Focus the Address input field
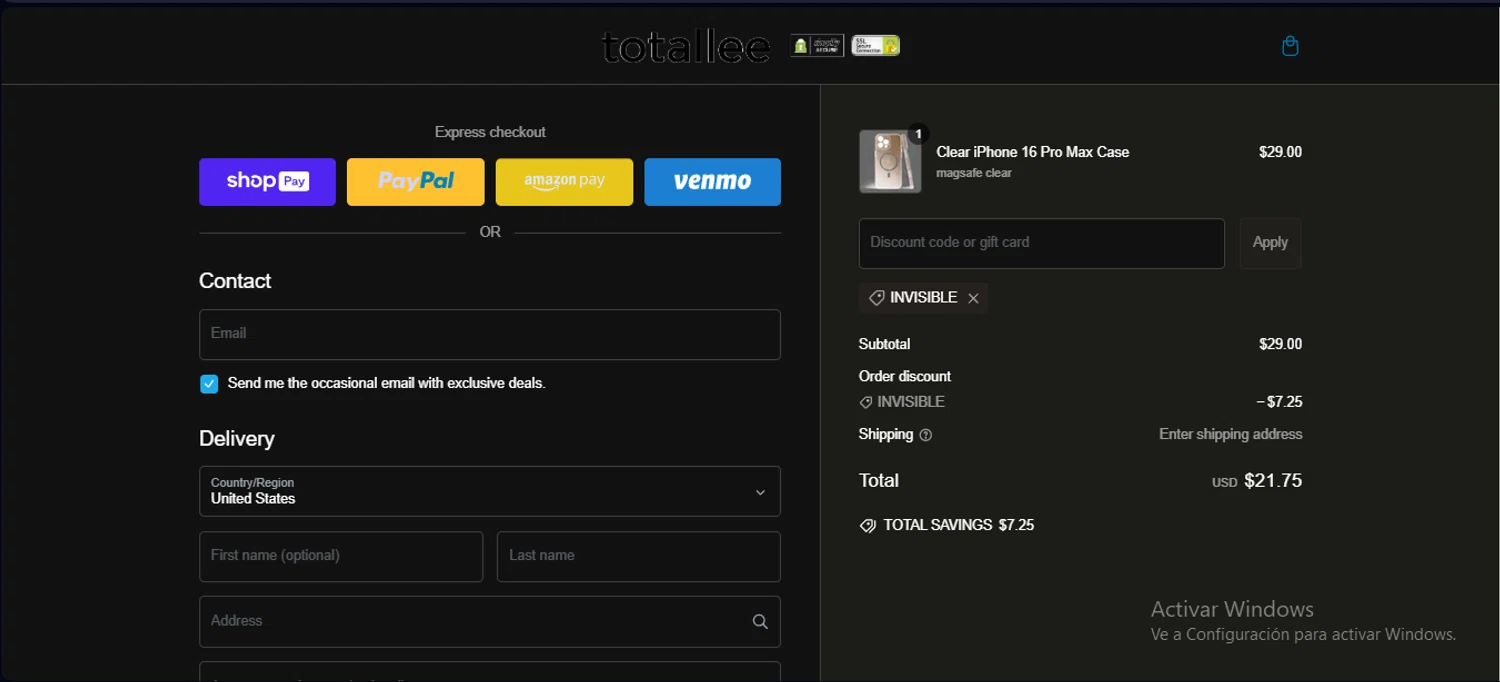 point(490,621)
